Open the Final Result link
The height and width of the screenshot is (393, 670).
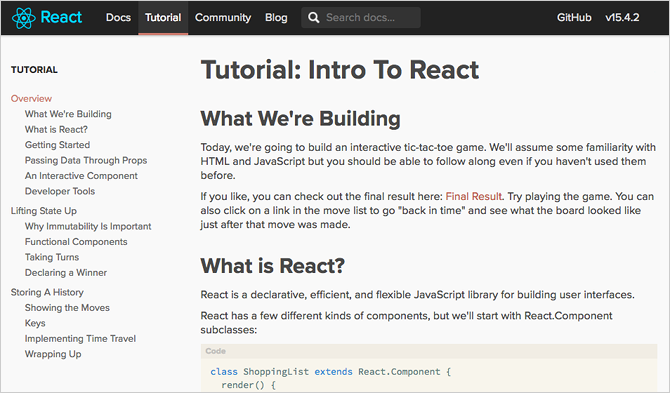(473, 196)
